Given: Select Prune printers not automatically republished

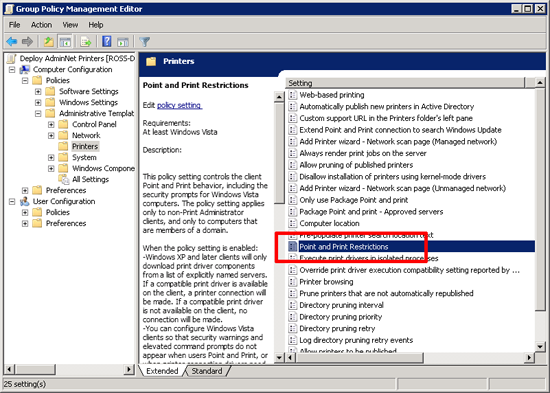Looking at the screenshot, I should 386,293.
